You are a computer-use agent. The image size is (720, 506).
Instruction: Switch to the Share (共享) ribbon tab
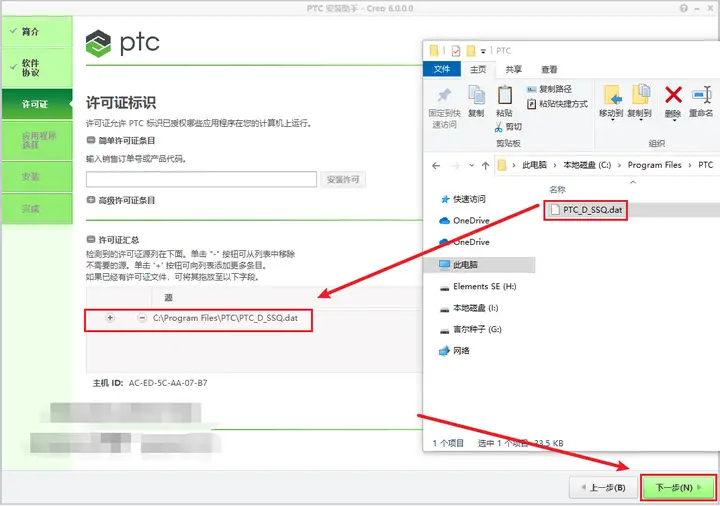tap(513, 69)
